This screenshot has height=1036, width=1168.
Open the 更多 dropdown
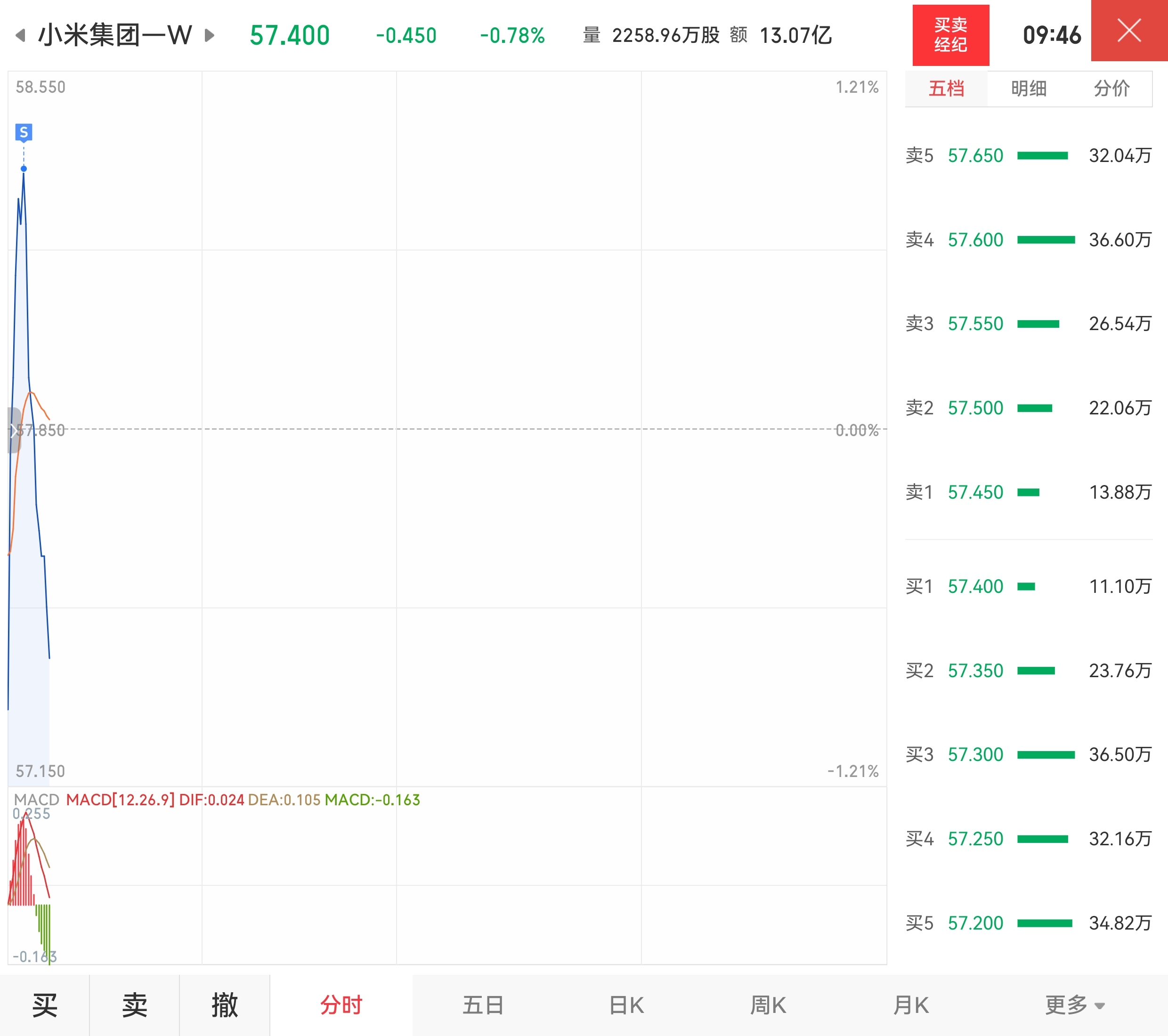[1075, 1005]
